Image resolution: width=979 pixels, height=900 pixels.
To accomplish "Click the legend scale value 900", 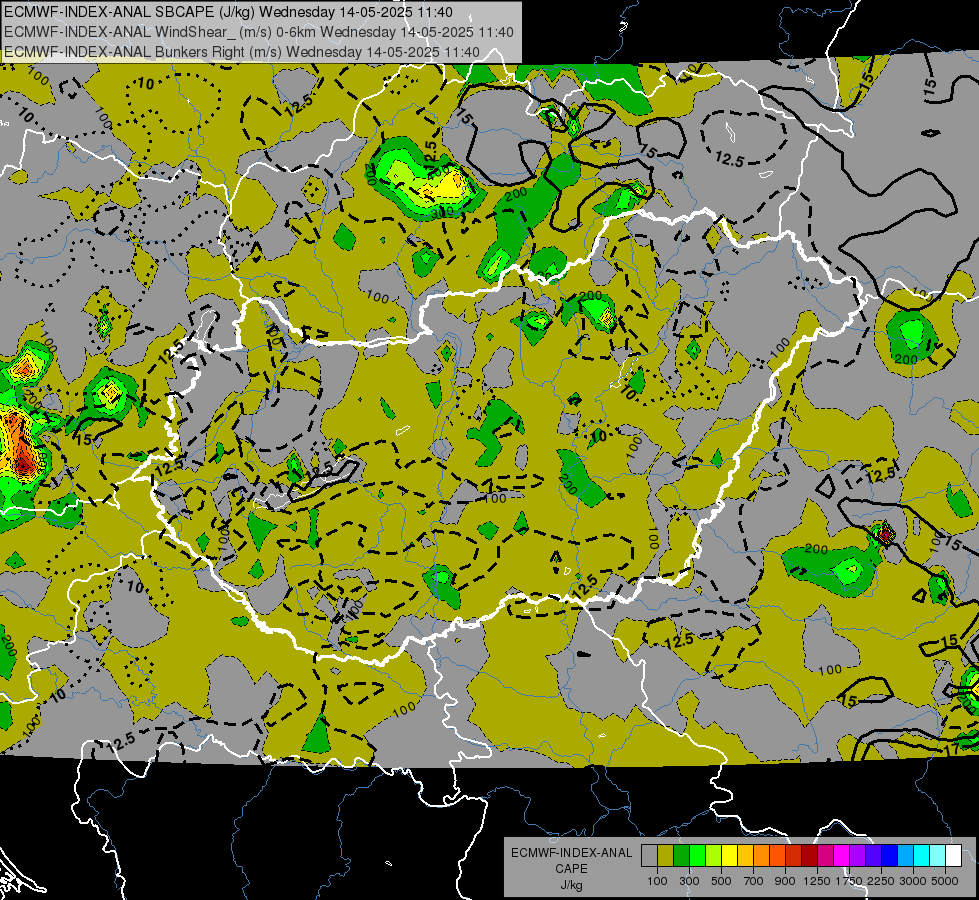I will pos(785,881).
